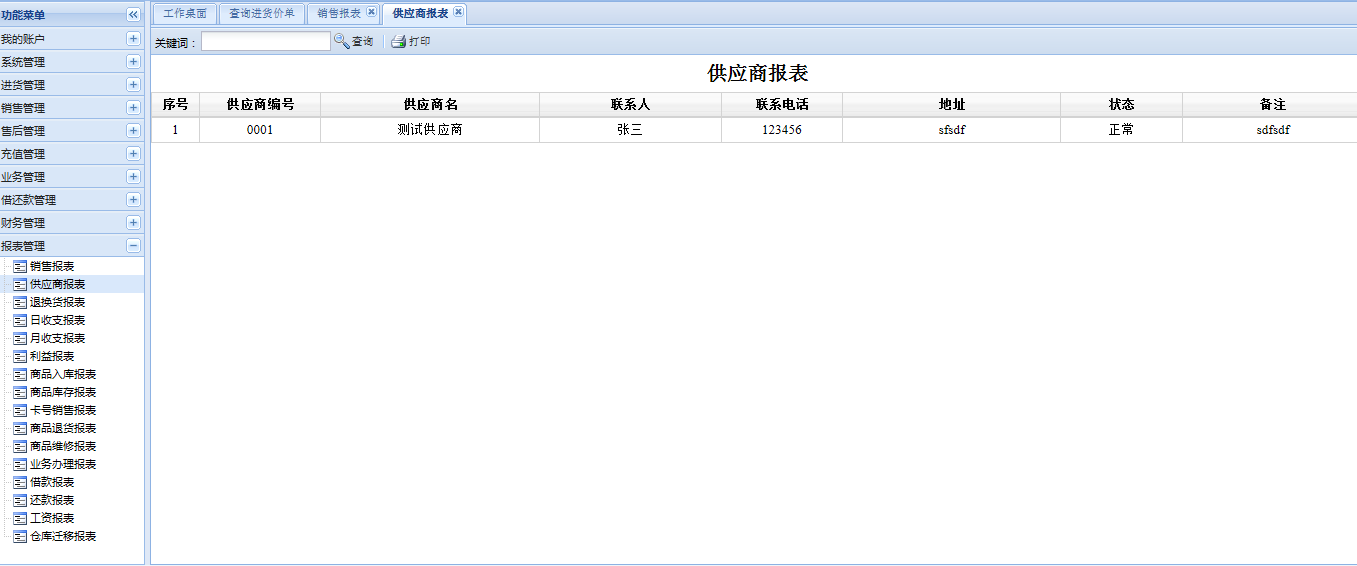The width and height of the screenshot is (1357, 566).
Task: Click icon beside 商品库存报表 tree item
Action: pyautogui.click(x=20, y=393)
